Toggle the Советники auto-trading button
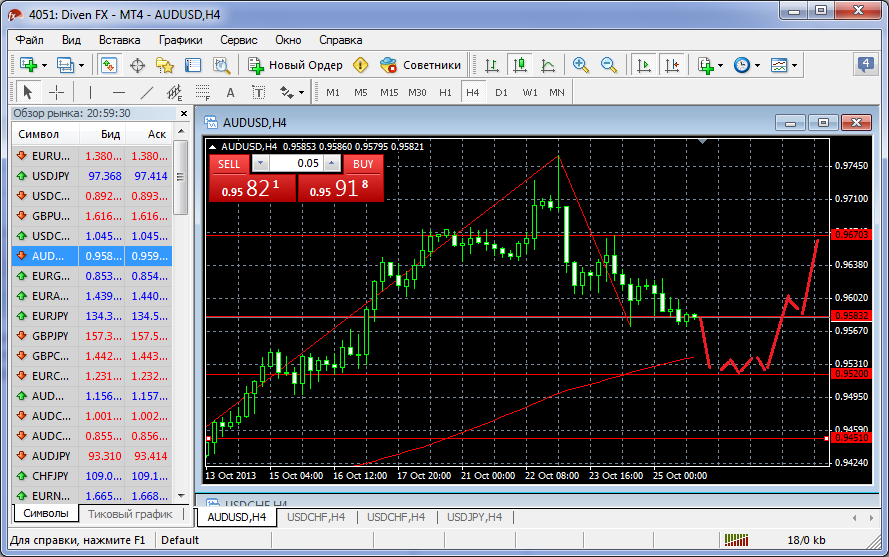The width and height of the screenshot is (889, 557). point(421,65)
